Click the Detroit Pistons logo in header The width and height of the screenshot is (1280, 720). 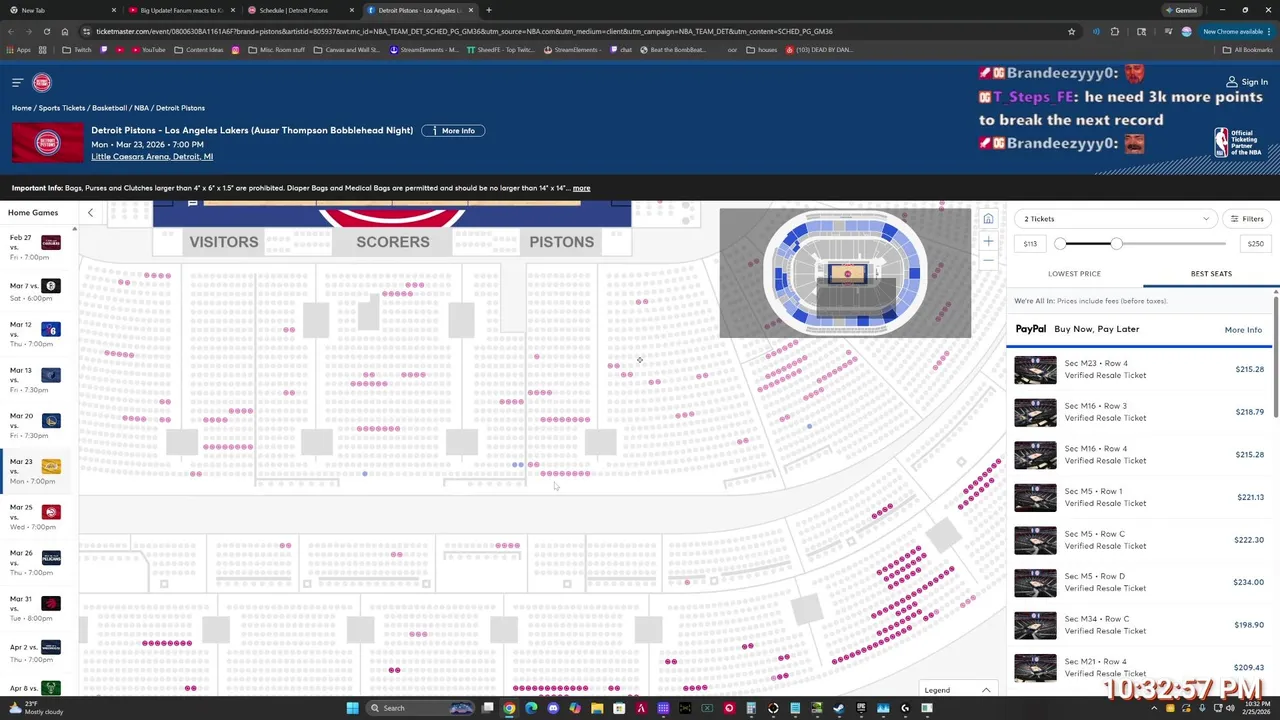tap(42, 82)
